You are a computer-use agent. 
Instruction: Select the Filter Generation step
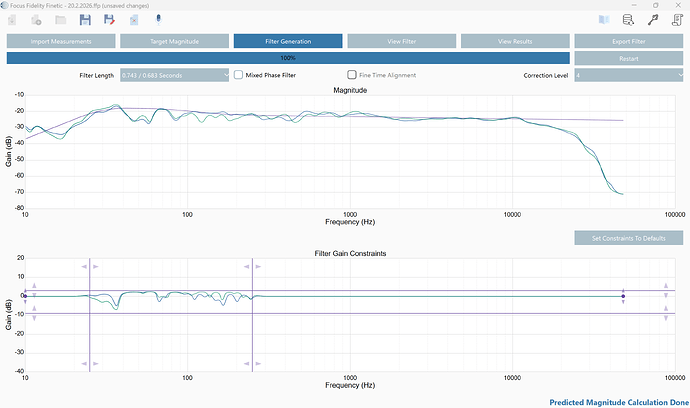(x=288, y=41)
